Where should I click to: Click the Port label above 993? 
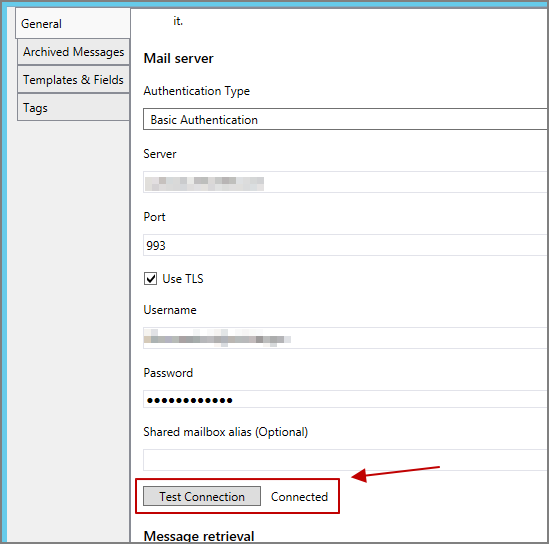[154, 217]
